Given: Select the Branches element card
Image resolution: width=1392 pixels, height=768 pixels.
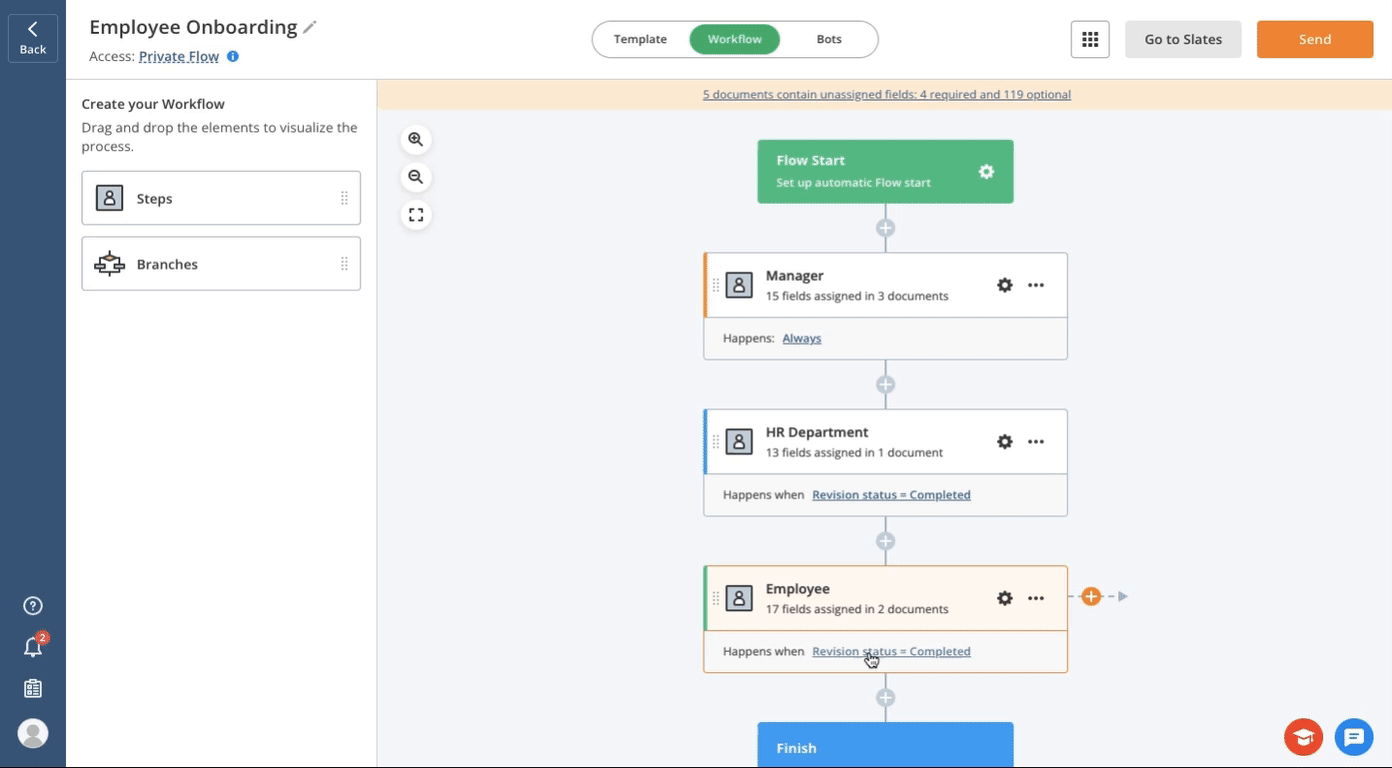Looking at the screenshot, I should (x=221, y=264).
